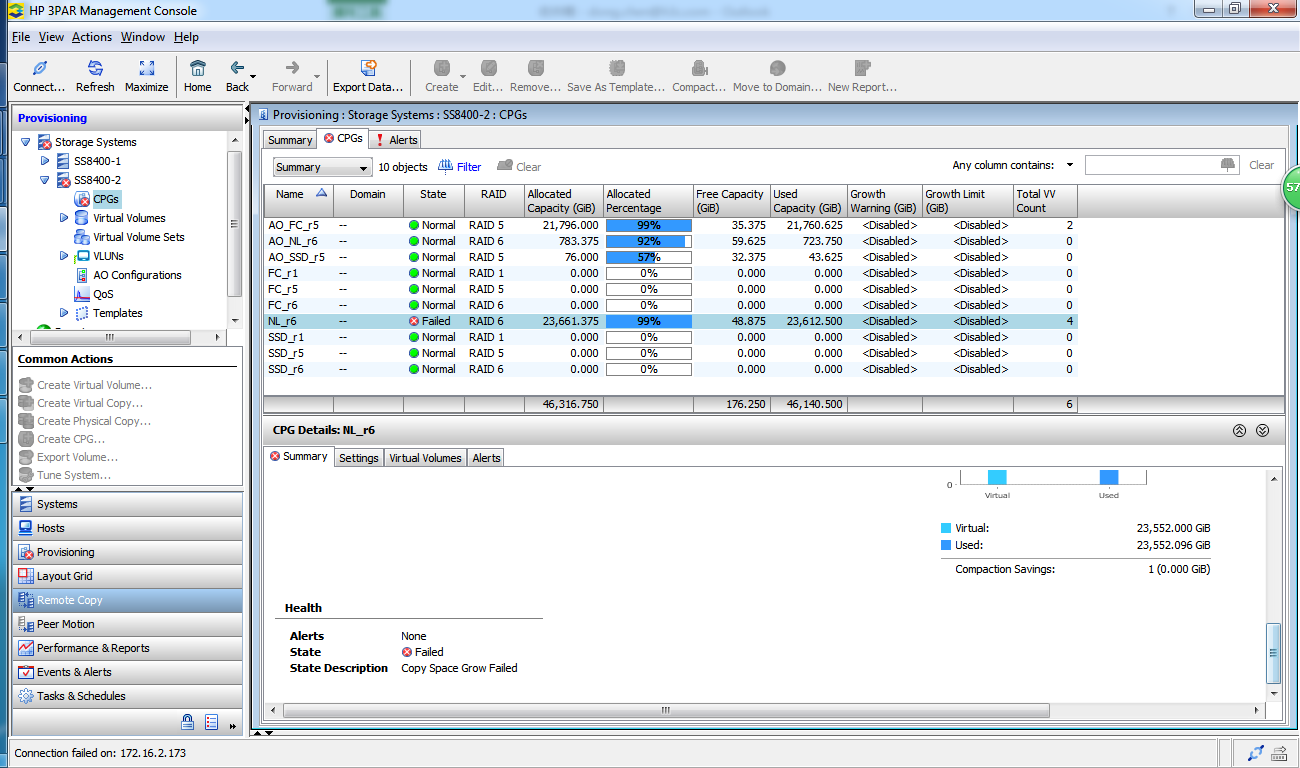Open QoS node in tree
1300x768 pixels.
(103, 294)
